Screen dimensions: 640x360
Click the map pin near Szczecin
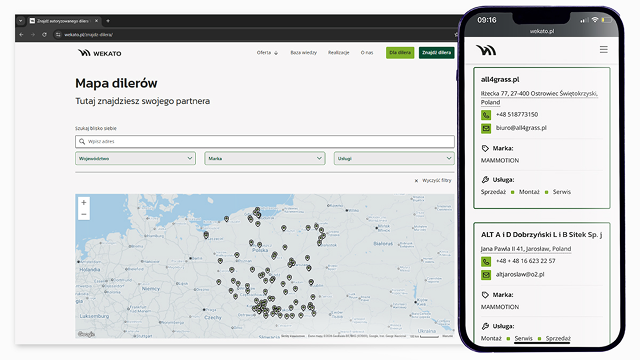click(206, 235)
